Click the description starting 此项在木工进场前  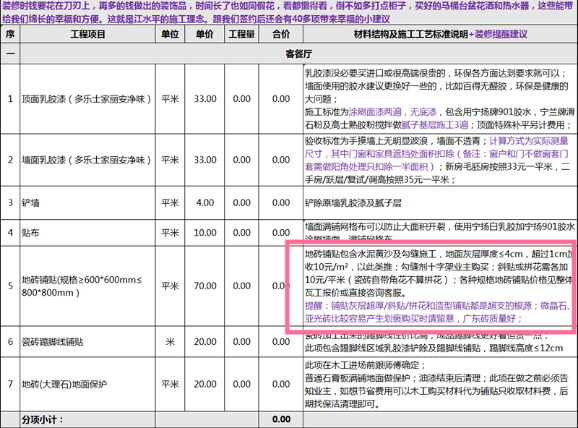[x=441, y=384]
